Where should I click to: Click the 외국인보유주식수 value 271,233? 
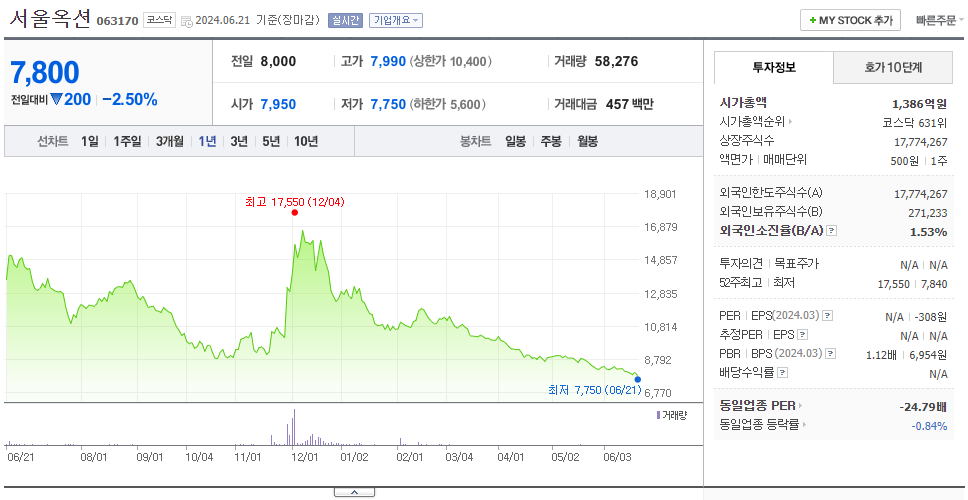926,213
